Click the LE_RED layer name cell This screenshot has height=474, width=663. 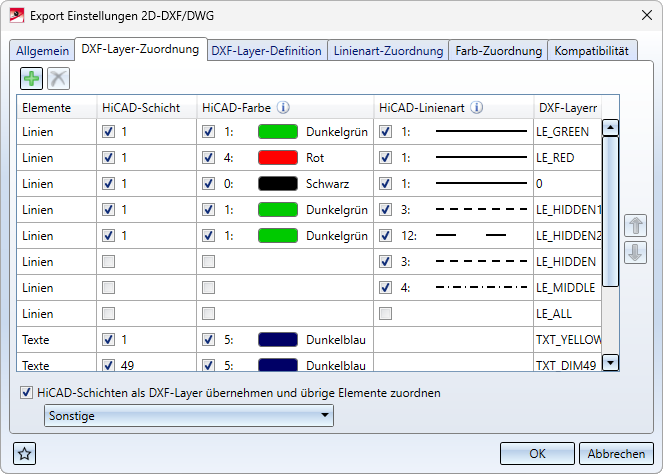tap(567, 158)
